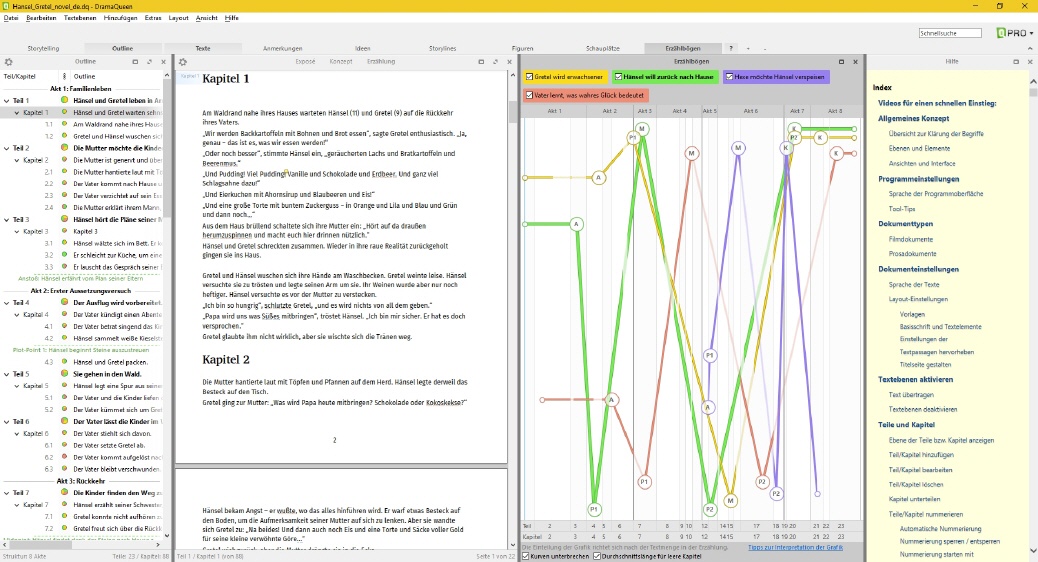Viewport: 1038px width, 562px height.
Task: Close the Outline panel
Action: (165, 62)
